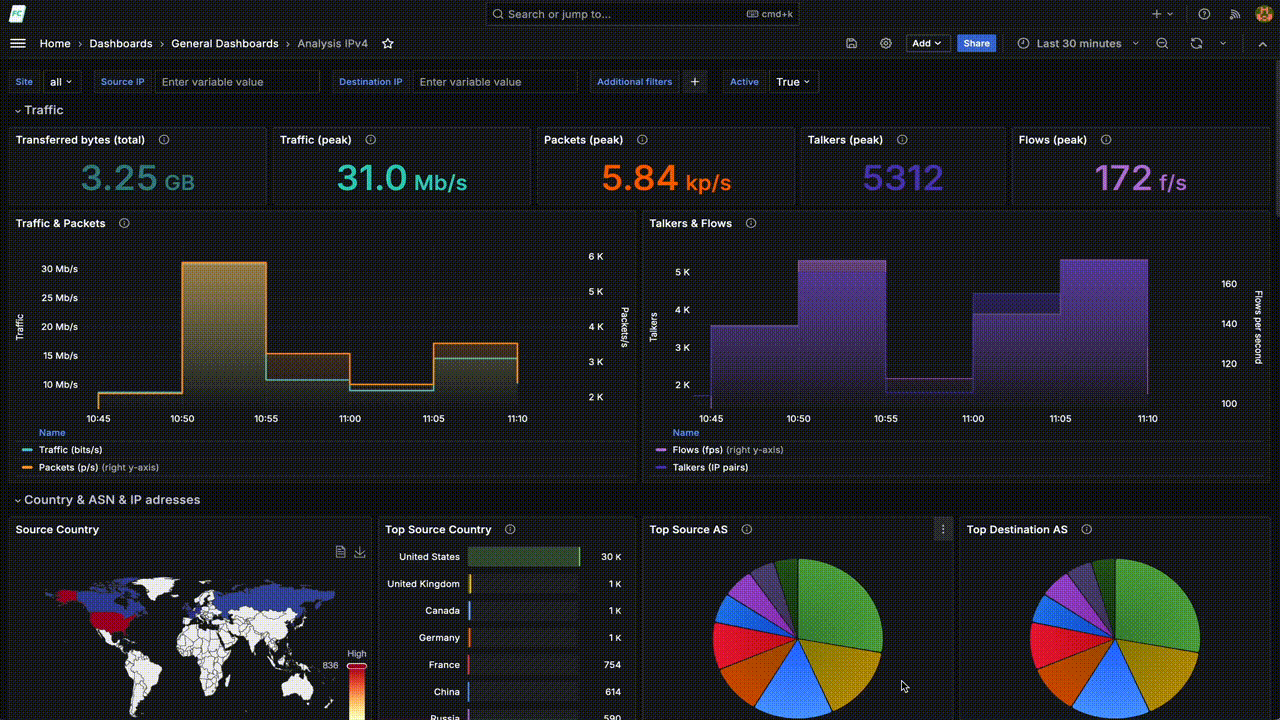
Task: Download Source Country panel data
Action: tap(360, 552)
